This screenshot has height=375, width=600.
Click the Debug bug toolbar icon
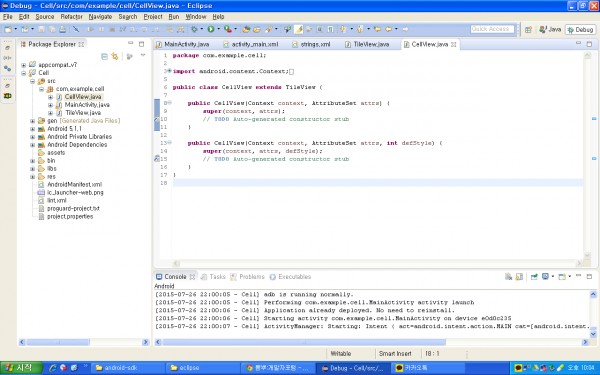tap(194, 29)
